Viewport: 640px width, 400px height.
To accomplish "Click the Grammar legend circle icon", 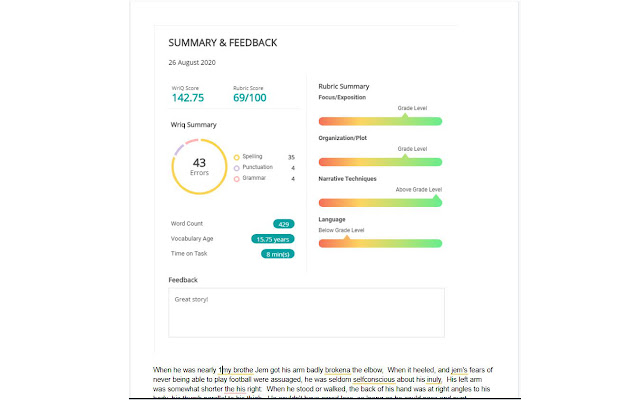I will click(x=237, y=179).
